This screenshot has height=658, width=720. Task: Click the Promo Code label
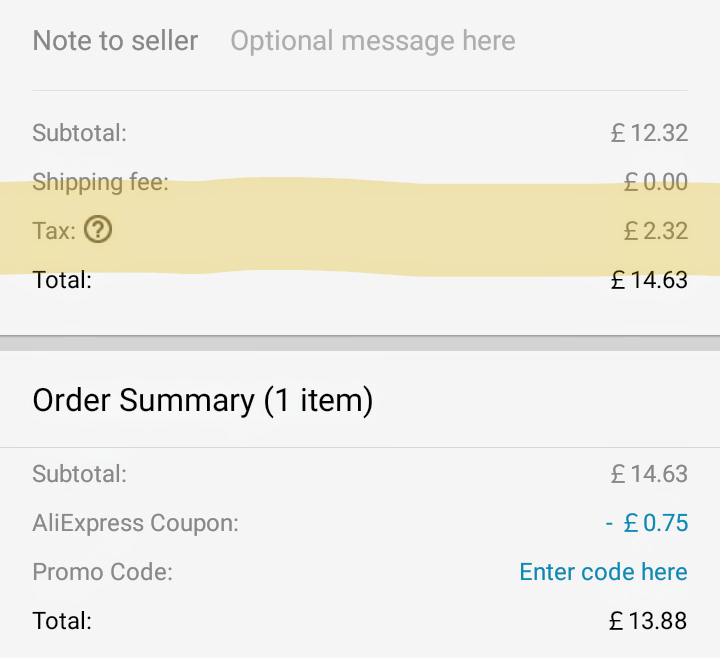[x=102, y=572]
